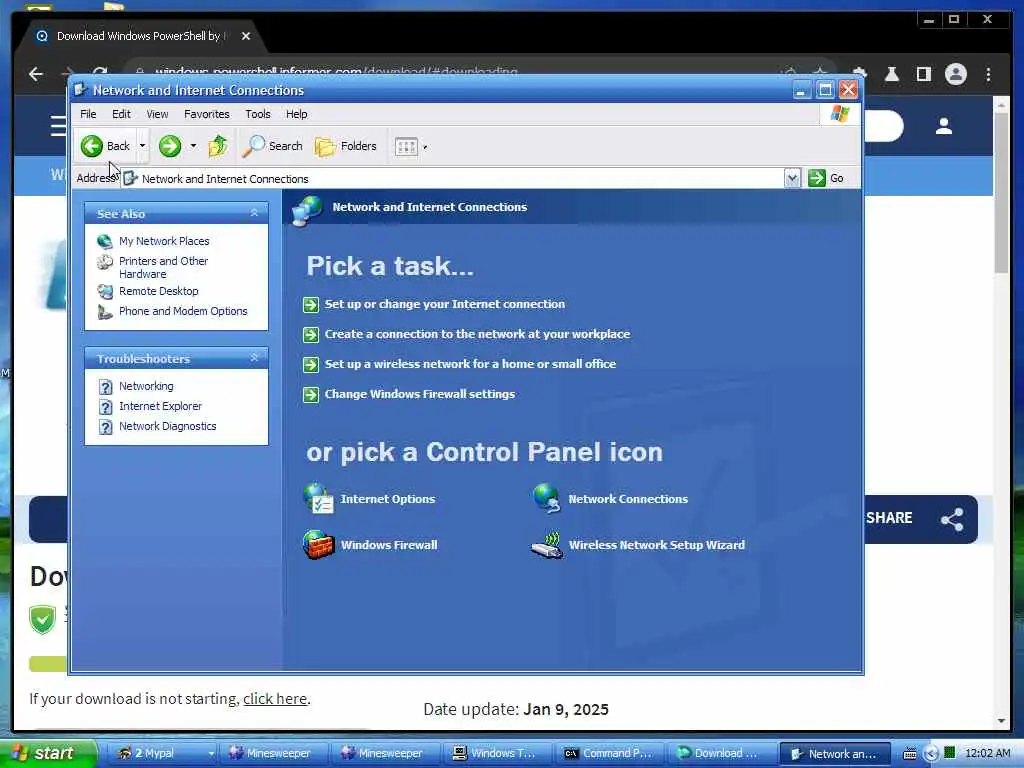Viewport: 1024px width, 768px height.
Task: Open Chrome's three-dot menu
Action: pos(988,74)
